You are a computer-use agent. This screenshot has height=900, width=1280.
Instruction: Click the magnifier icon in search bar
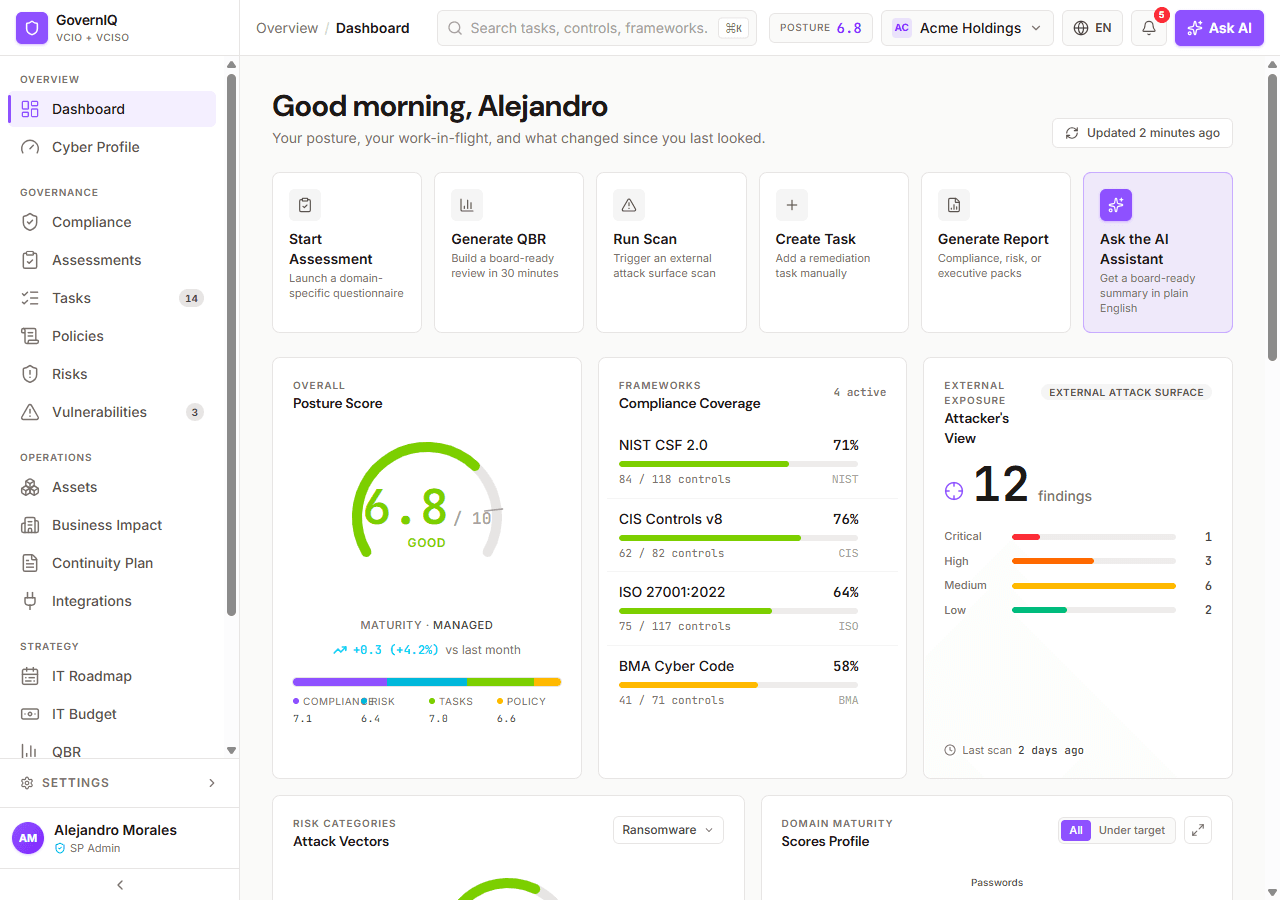tap(454, 28)
